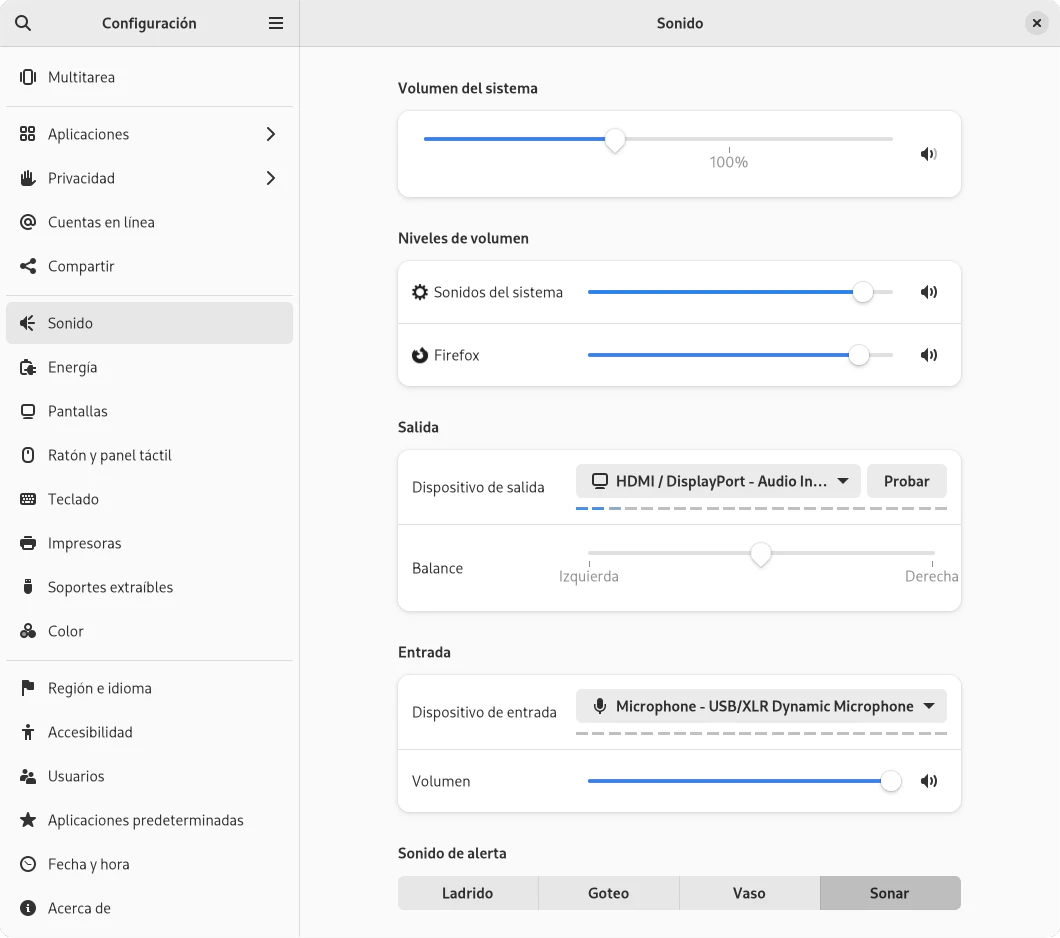Open the input device Microphone dropdown
The height and width of the screenshot is (938, 1060).
pos(761,706)
